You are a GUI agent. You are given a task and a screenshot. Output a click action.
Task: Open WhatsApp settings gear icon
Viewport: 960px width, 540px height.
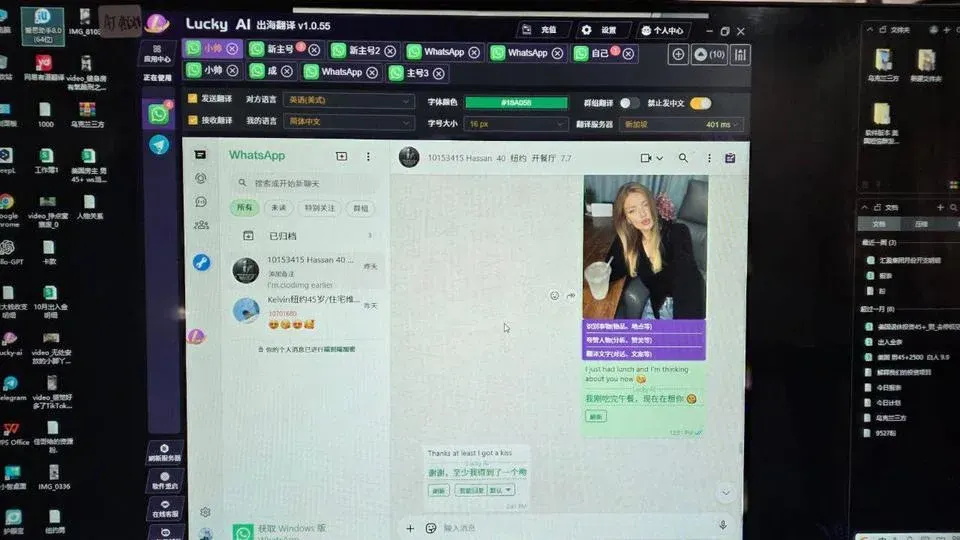tap(205, 511)
